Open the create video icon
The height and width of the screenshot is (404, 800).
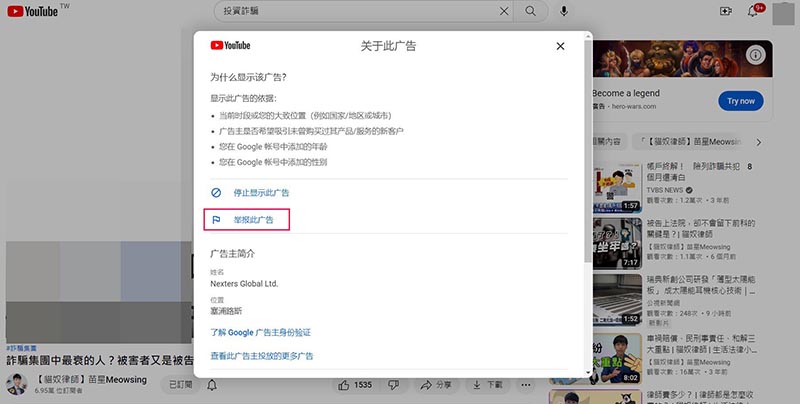tap(726, 11)
